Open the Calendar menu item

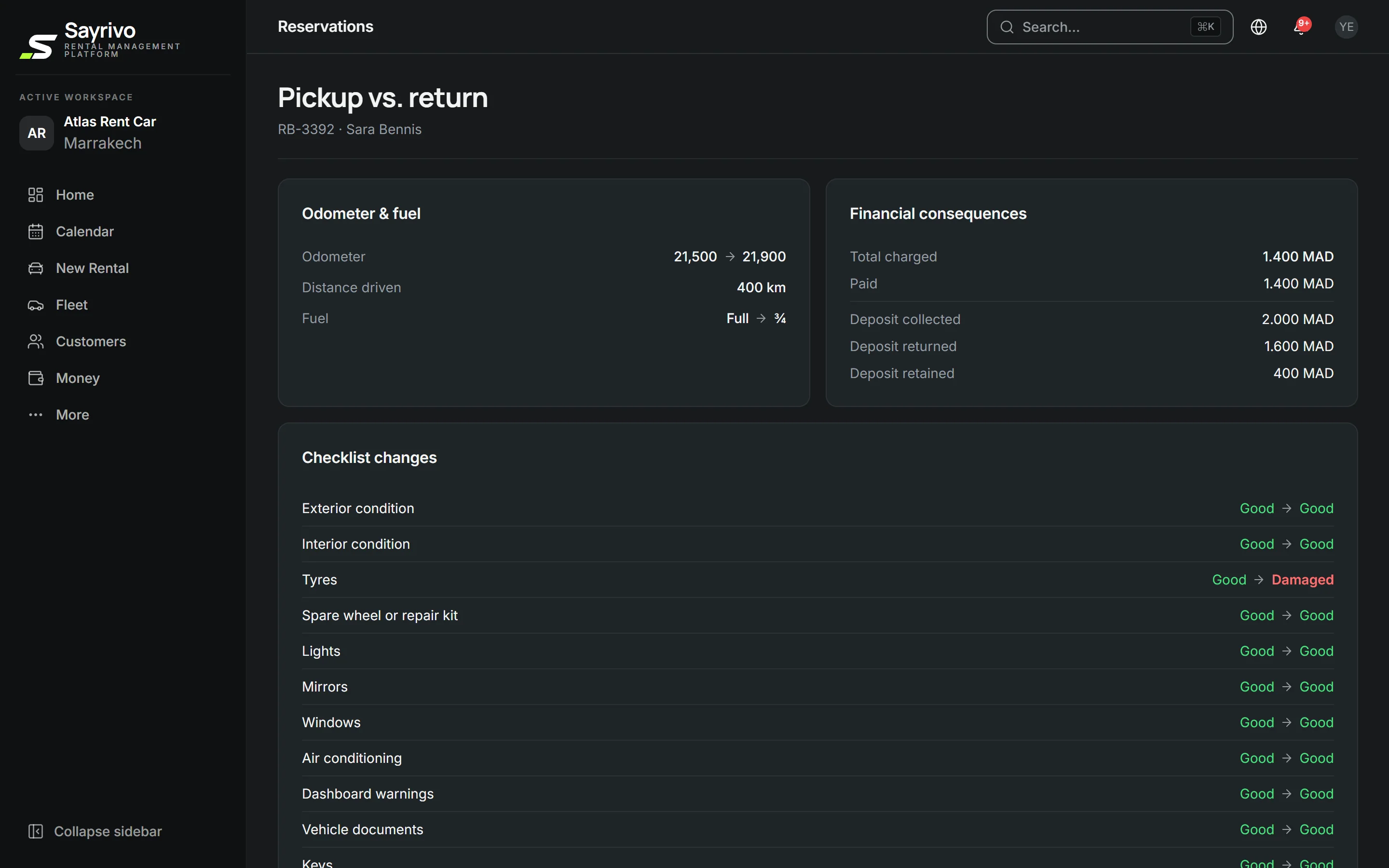[85, 231]
